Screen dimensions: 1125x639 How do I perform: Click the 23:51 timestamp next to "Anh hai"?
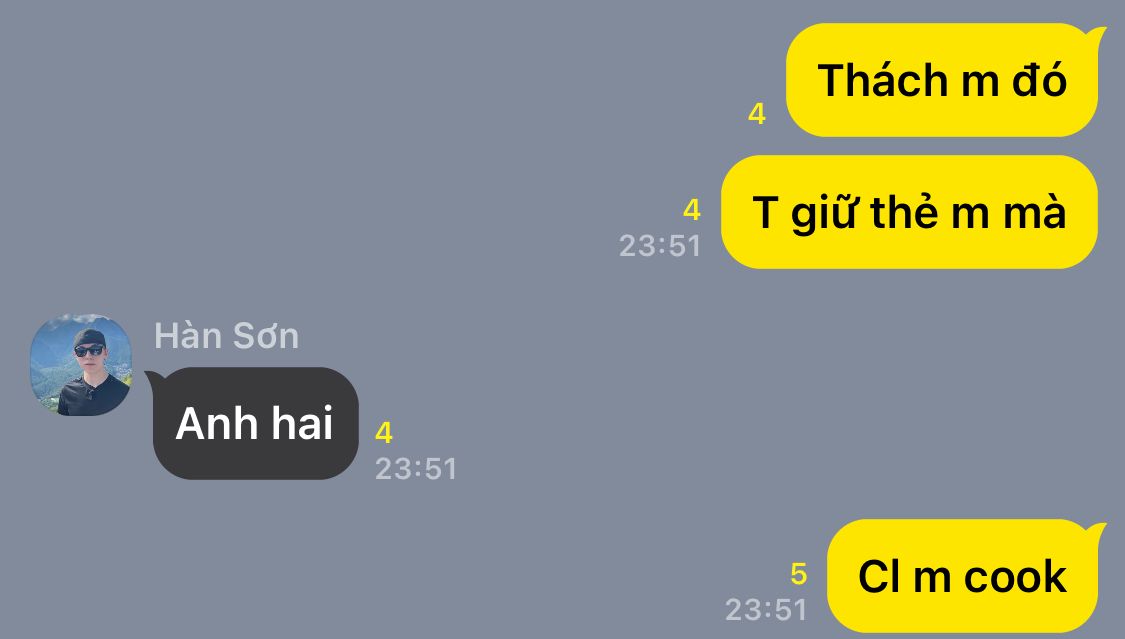[415, 468]
